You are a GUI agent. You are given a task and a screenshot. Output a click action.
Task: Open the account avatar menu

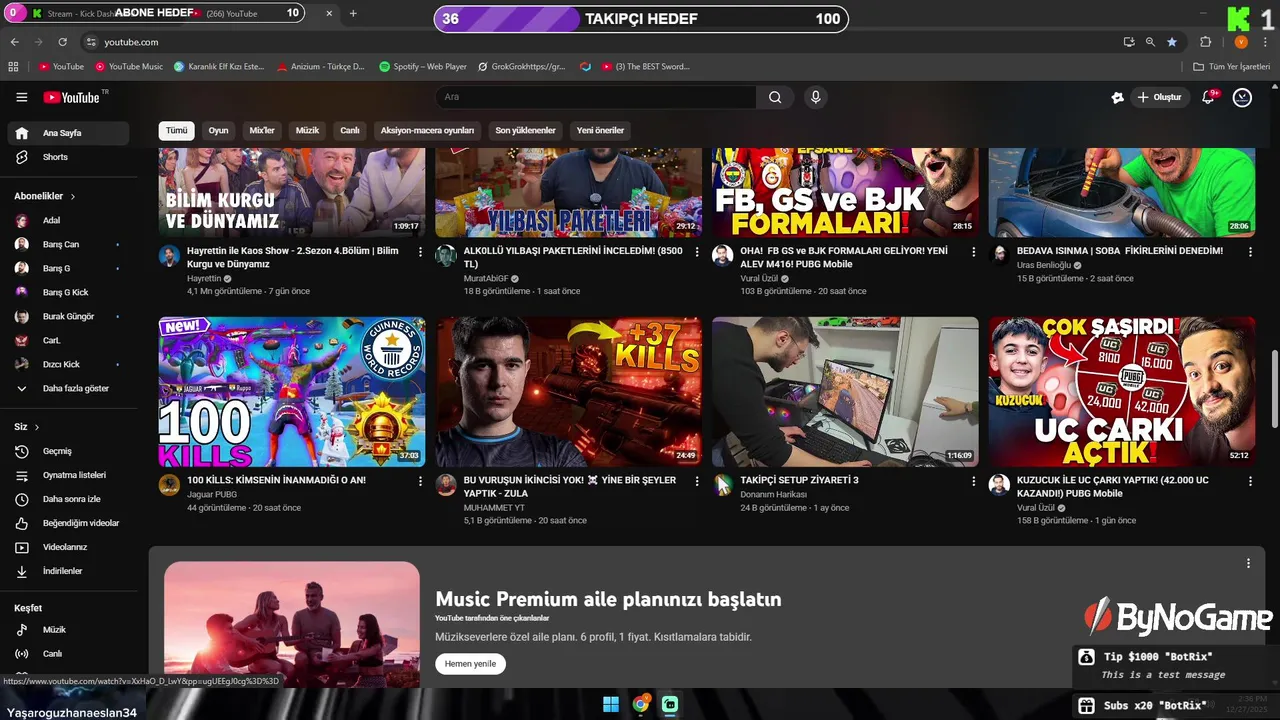(1242, 97)
